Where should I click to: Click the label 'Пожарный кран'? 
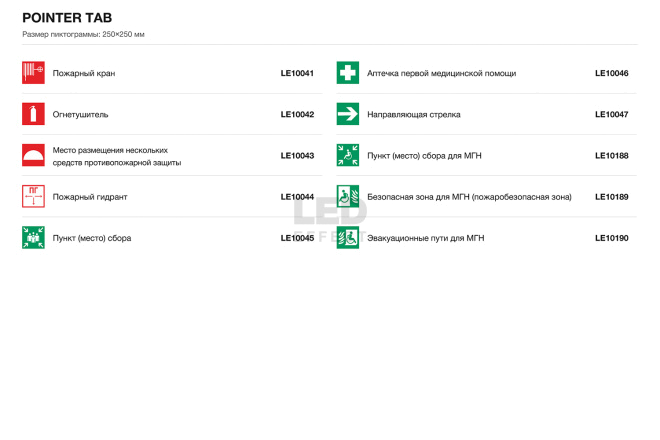84,73
